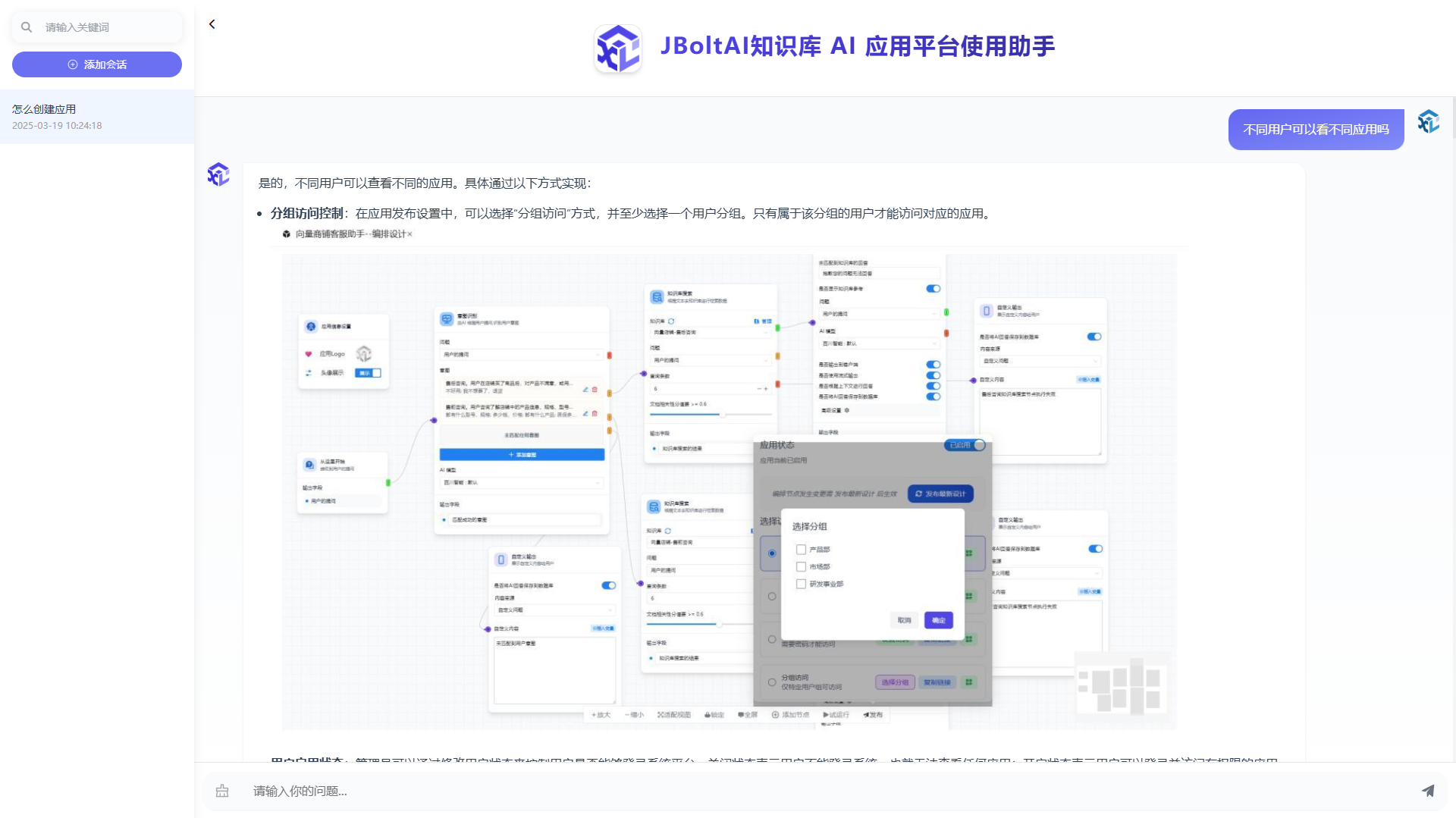The image size is (1456, 818).
Task: Click 复制链接 in the 分组访问 row
Action: [x=937, y=682]
